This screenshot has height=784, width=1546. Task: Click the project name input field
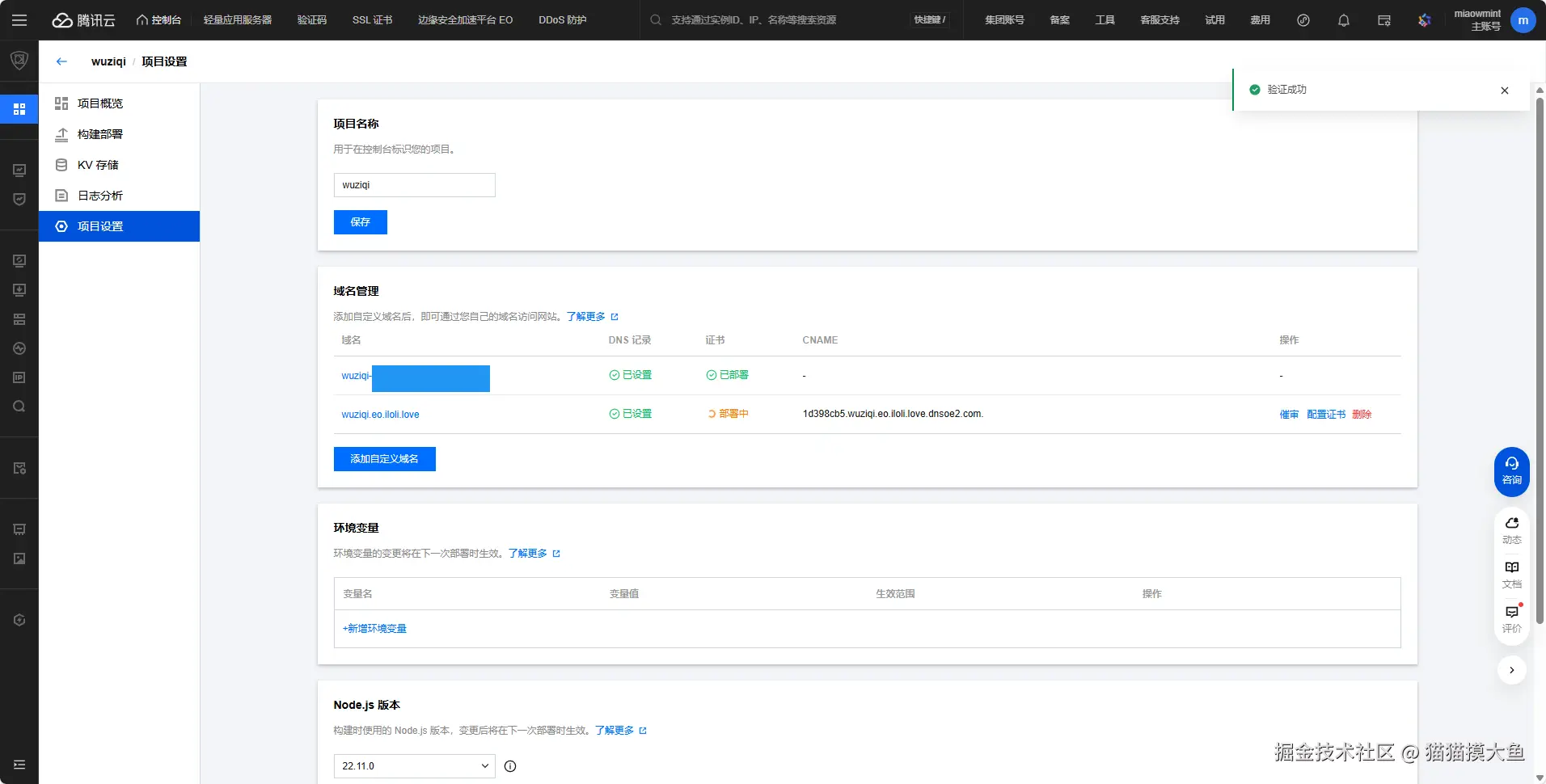415,185
